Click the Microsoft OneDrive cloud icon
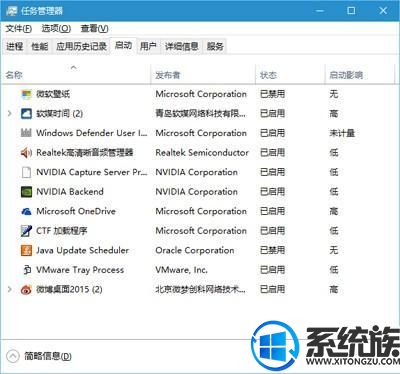The image size is (400, 374). tap(26, 211)
